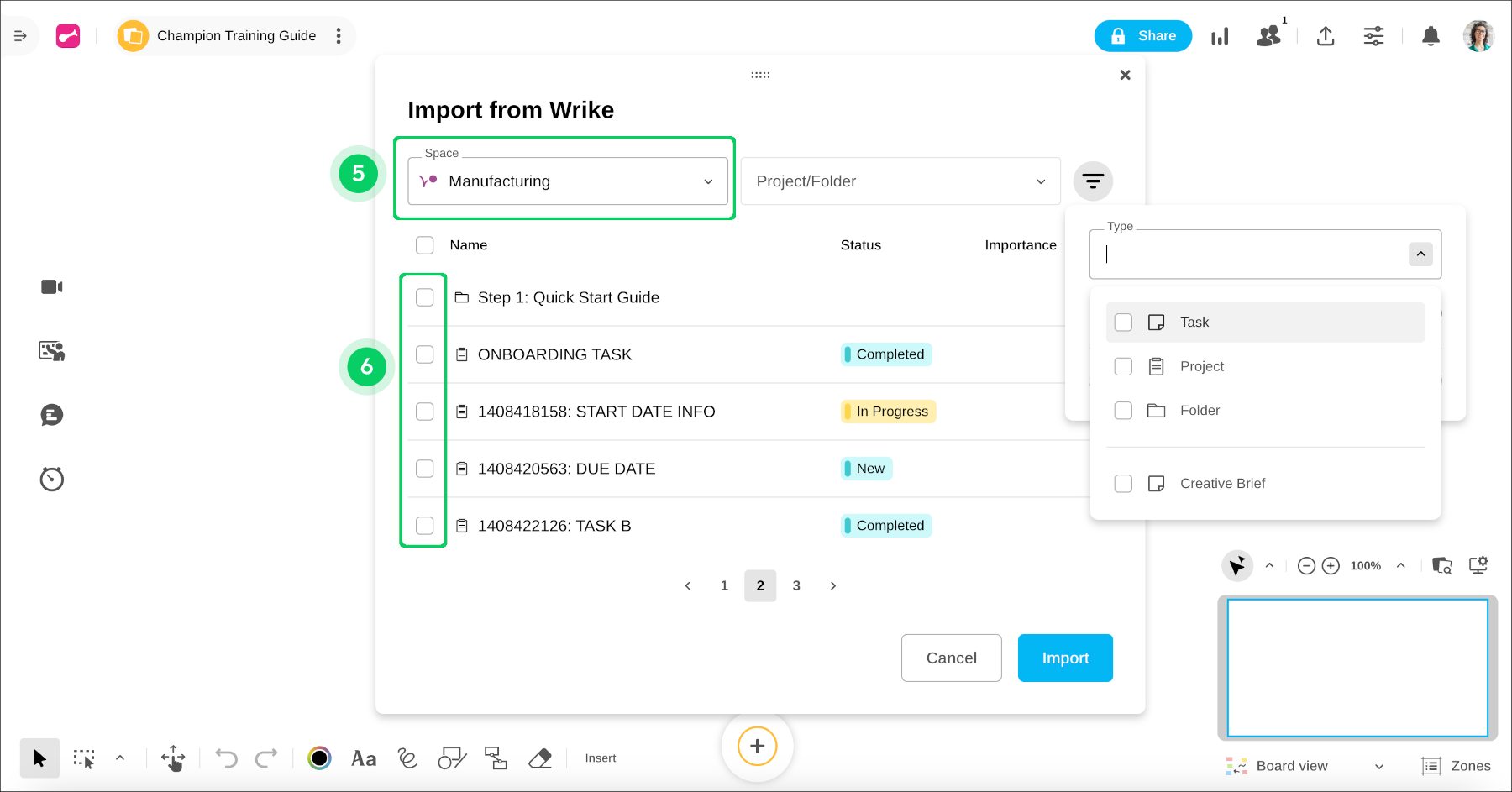Screen dimensions: 1512x792
Task: Select the connector tool
Action: coord(496,758)
